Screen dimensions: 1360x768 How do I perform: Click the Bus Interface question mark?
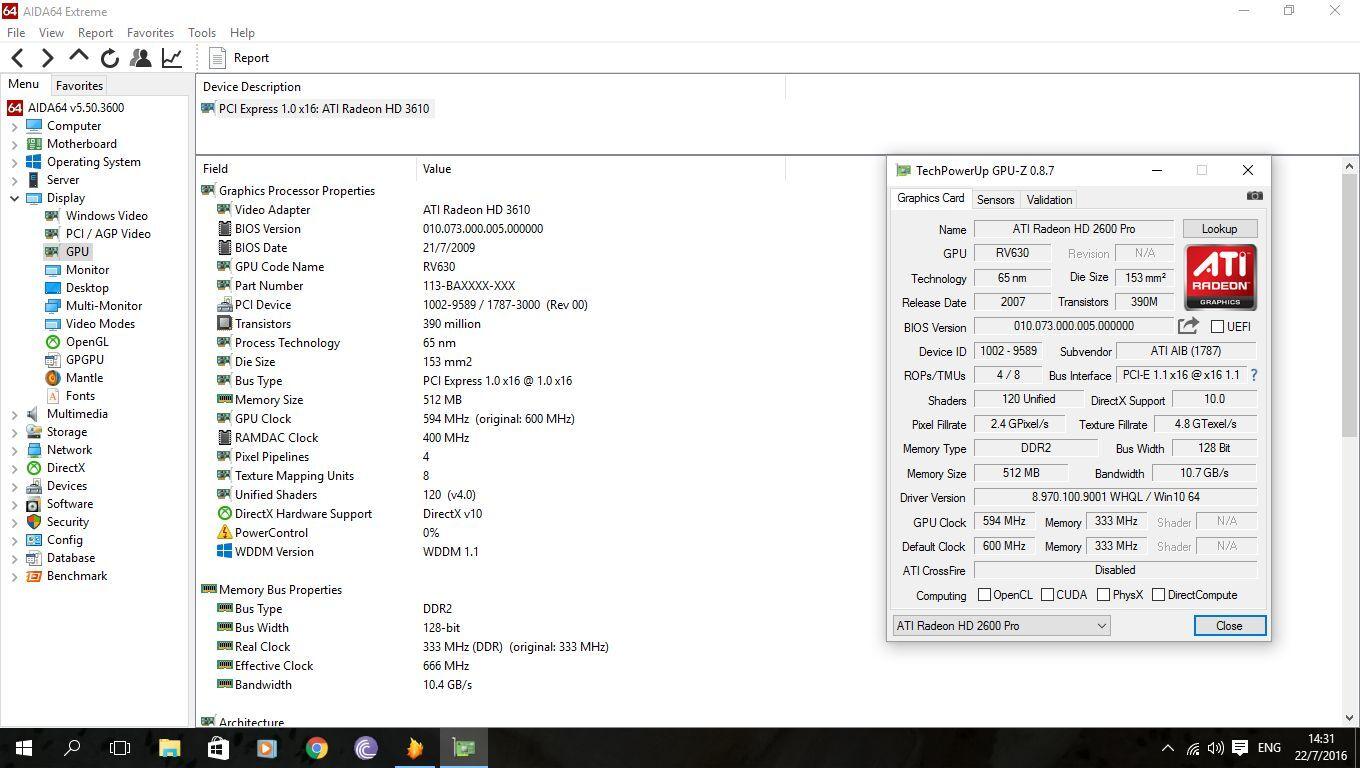coord(1253,375)
